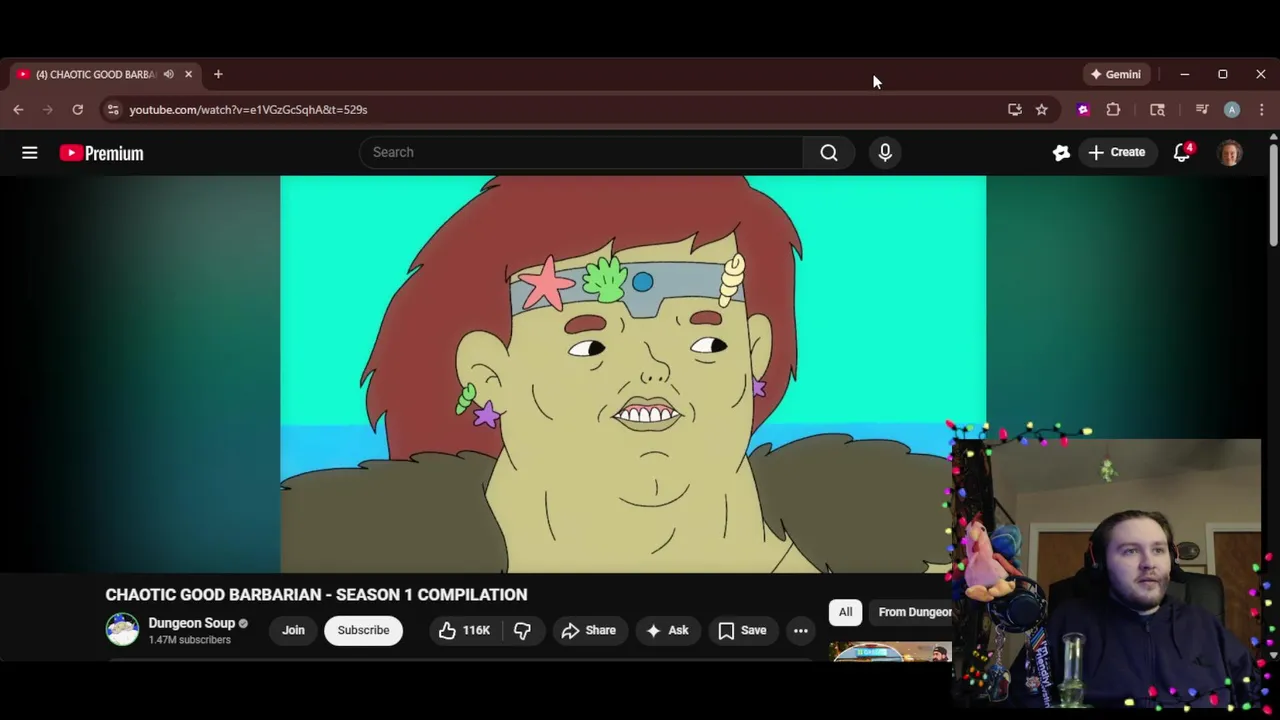
Task: Go back with browser back arrow
Action: pos(18,109)
